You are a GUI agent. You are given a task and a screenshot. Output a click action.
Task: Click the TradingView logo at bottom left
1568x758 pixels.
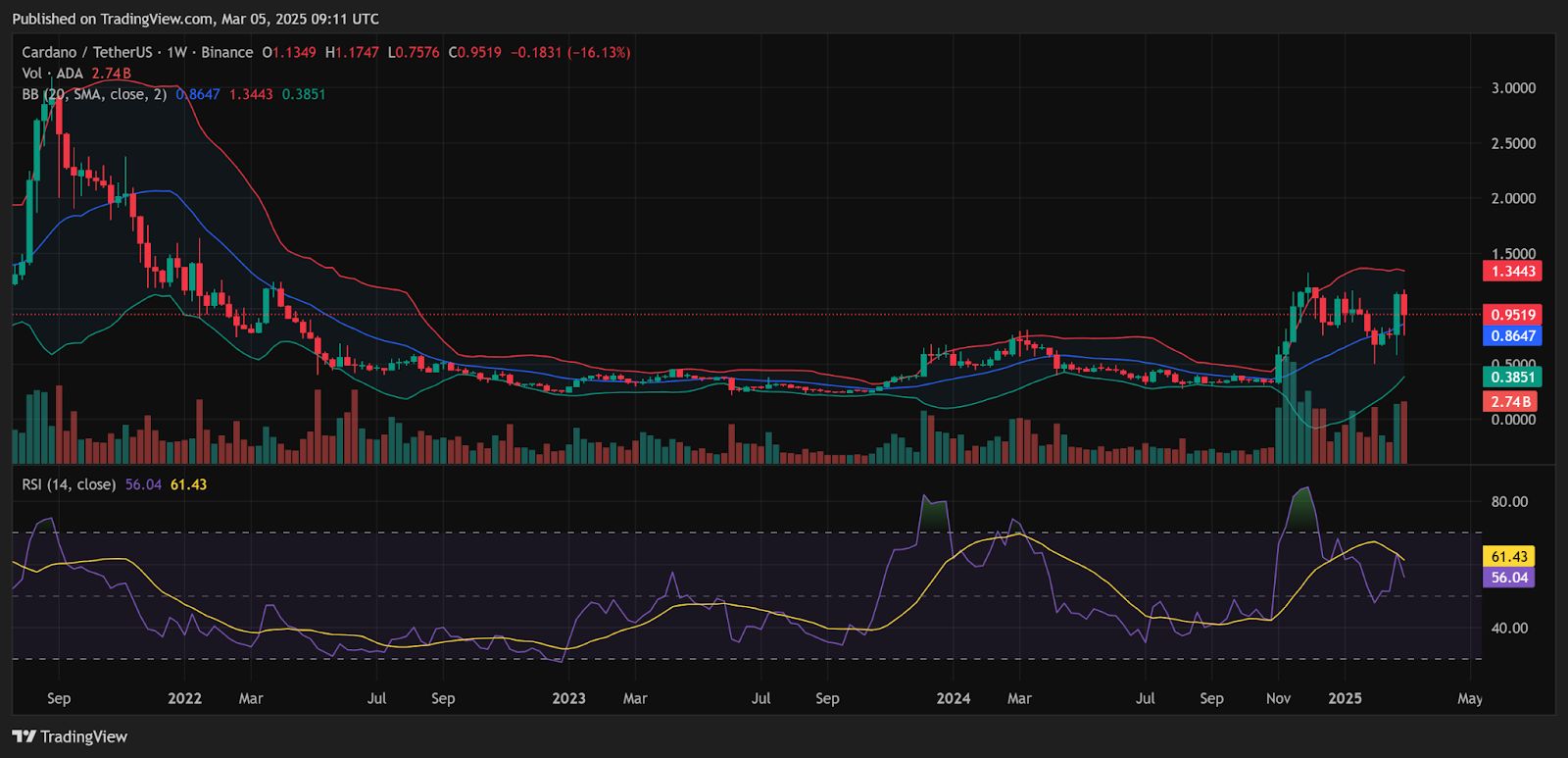(71, 736)
